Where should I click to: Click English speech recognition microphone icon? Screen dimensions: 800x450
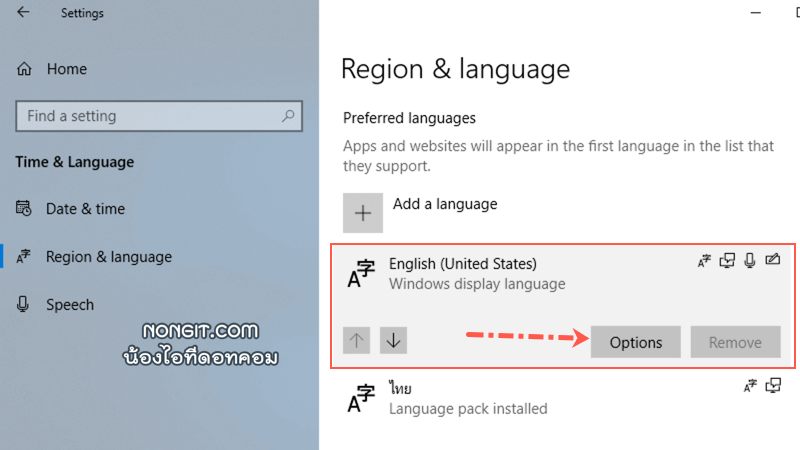click(x=749, y=261)
